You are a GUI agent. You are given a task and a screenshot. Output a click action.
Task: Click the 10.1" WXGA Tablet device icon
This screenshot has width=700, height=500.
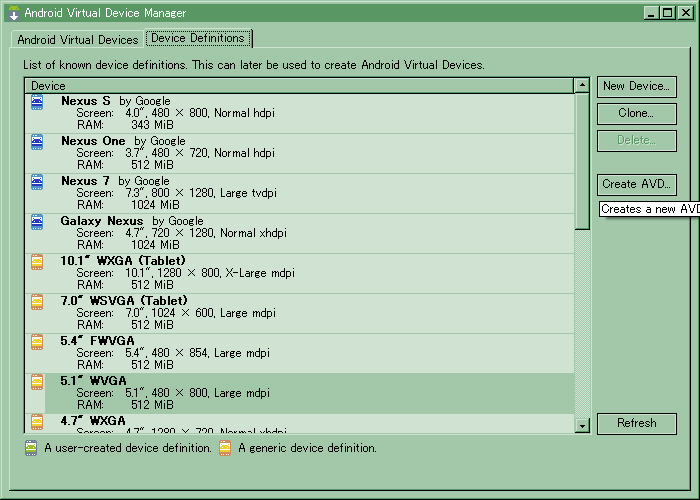point(37,262)
